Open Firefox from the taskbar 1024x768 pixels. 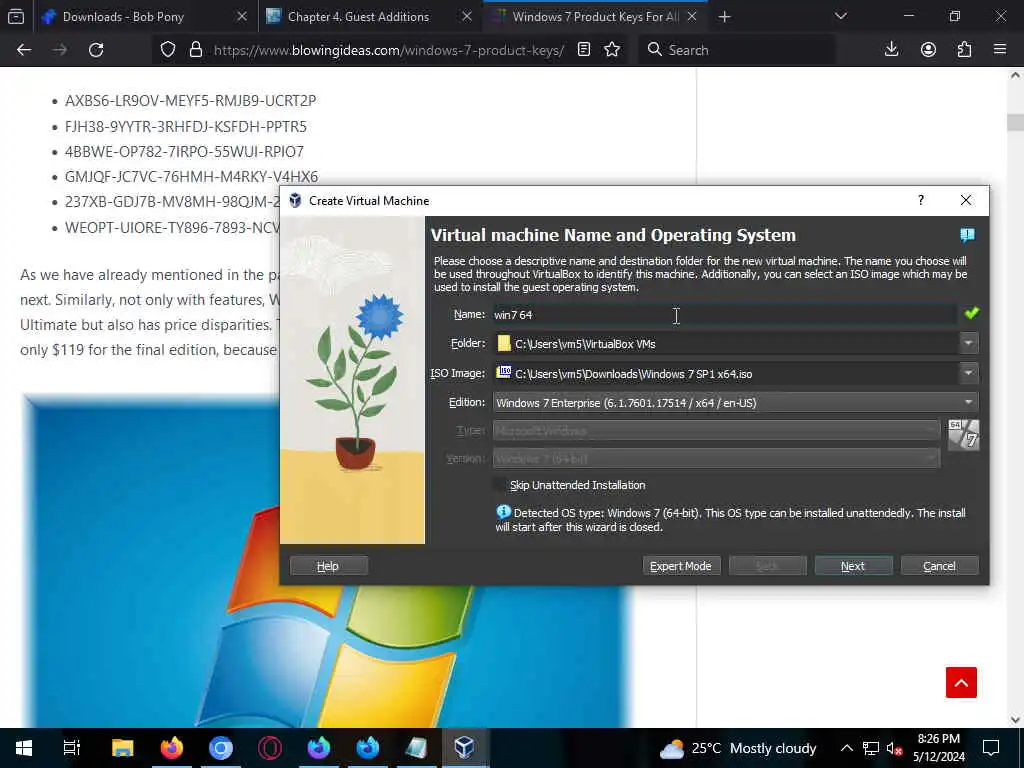pyautogui.click(x=172, y=748)
